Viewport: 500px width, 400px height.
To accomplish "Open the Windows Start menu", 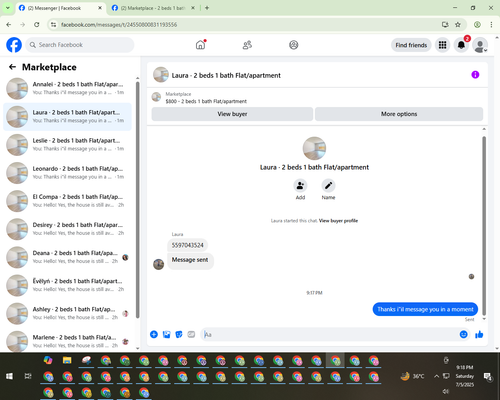I will click(x=9, y=376).
